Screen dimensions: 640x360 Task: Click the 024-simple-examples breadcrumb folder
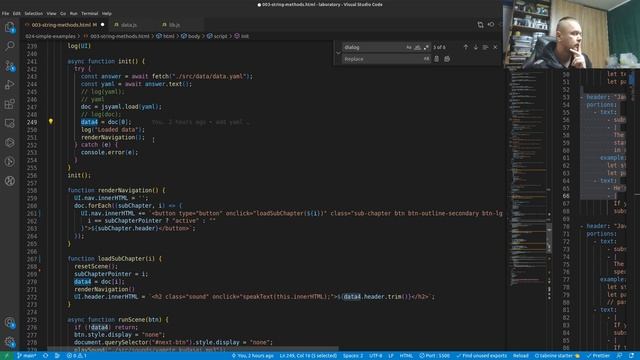coord(51,36)
